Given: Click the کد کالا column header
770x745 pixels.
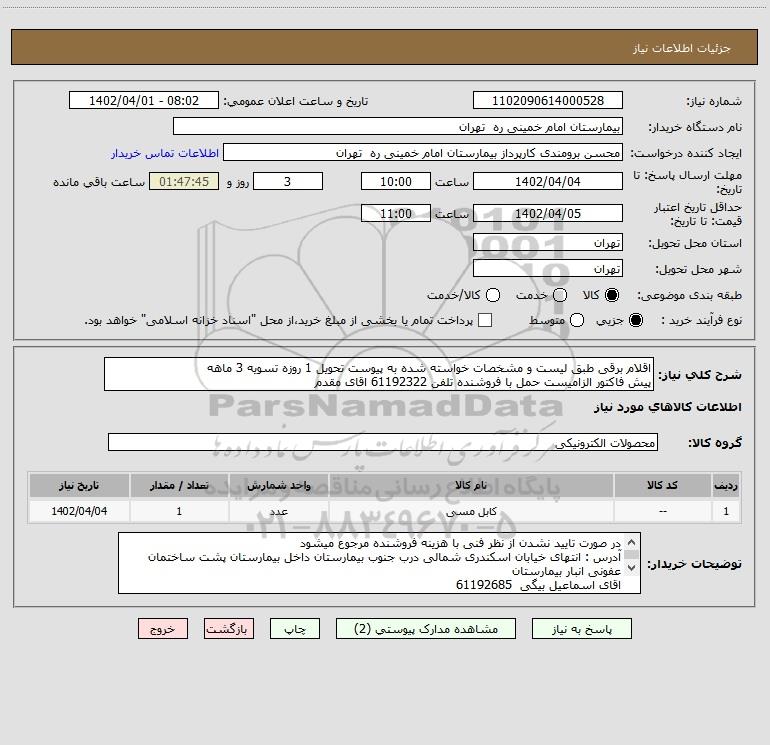Looking at the screenshot, I should (662, 485).
